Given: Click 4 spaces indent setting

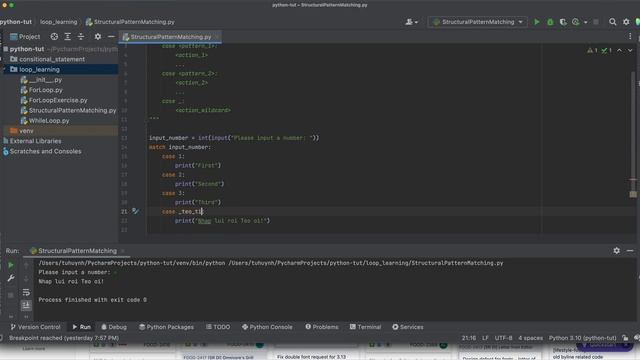Looking at the screenshot, I should click(x=530, y=338).
